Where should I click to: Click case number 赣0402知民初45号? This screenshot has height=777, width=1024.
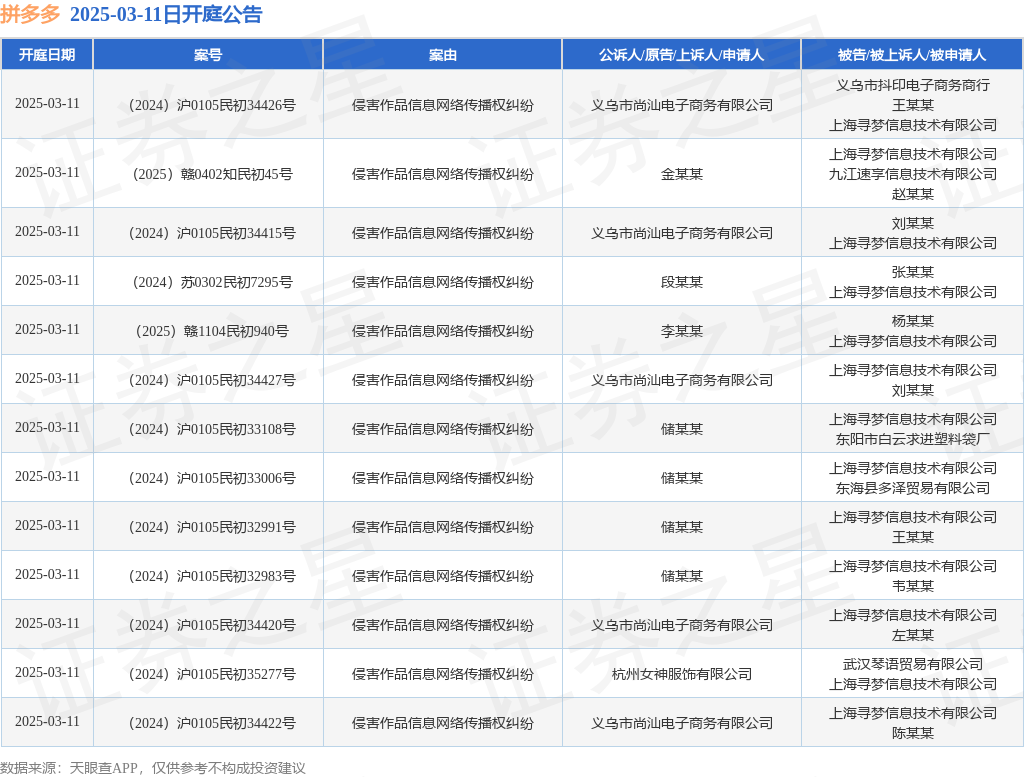212,174
